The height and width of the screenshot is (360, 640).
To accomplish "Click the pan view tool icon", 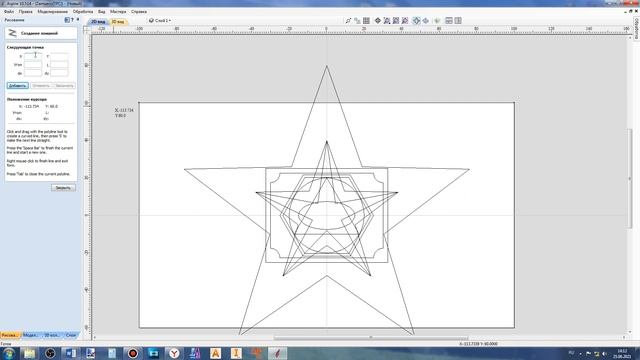I will pos(378,20).
